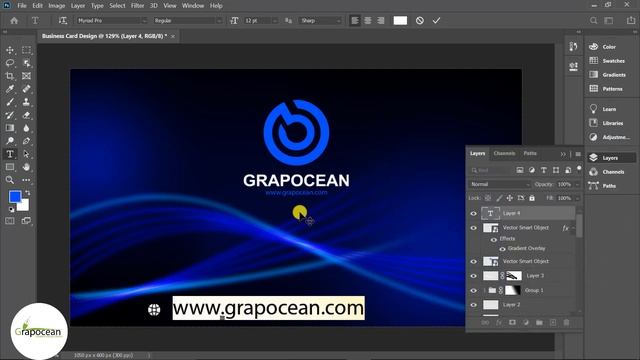Open blend mode dropdown Normal
Image resolution: width=640 pixels, height=360 pixels.
tap(500, 184)
